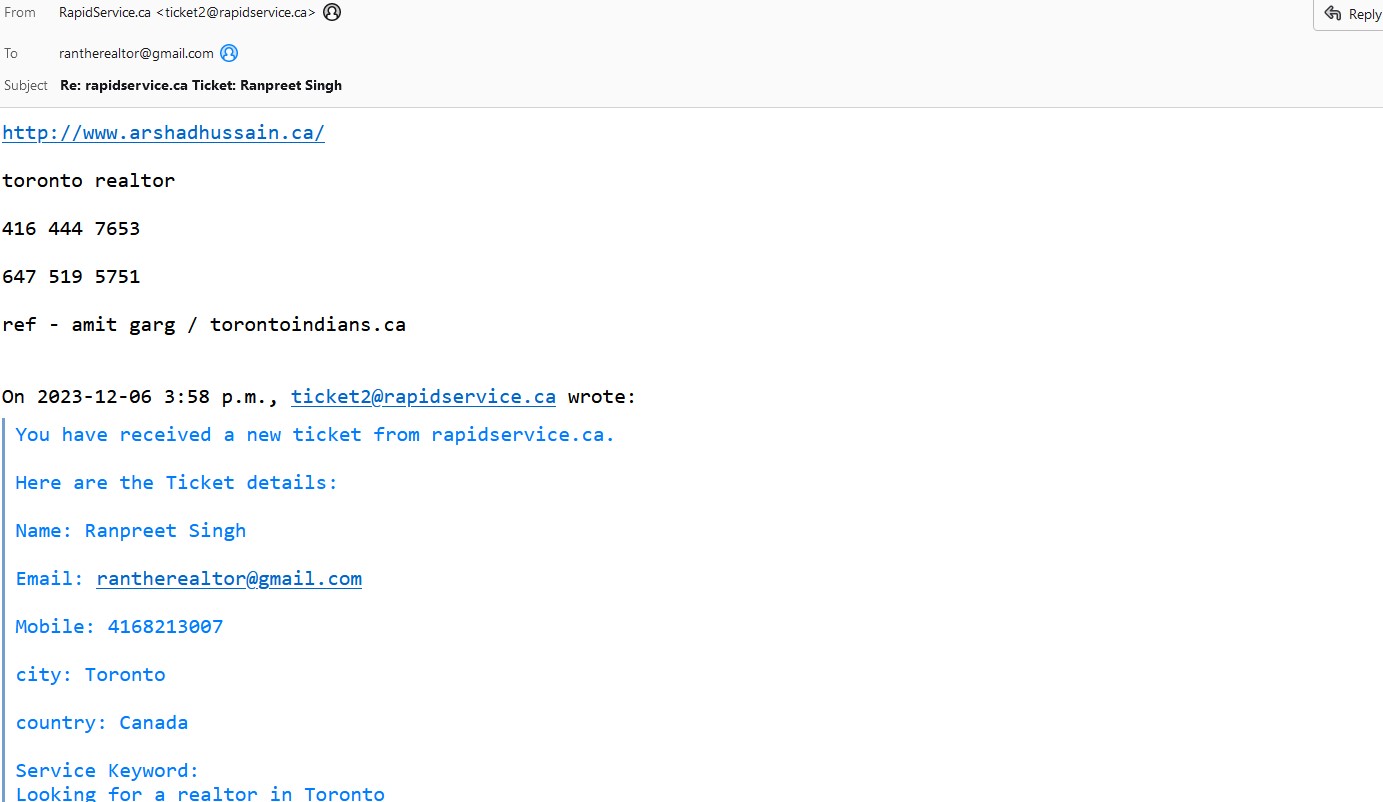The height and width of the screenshot is (802, 1383).
Task: Click the contact icon beside rantherealtor@gmail.com recipient
Action: point(229,53)
